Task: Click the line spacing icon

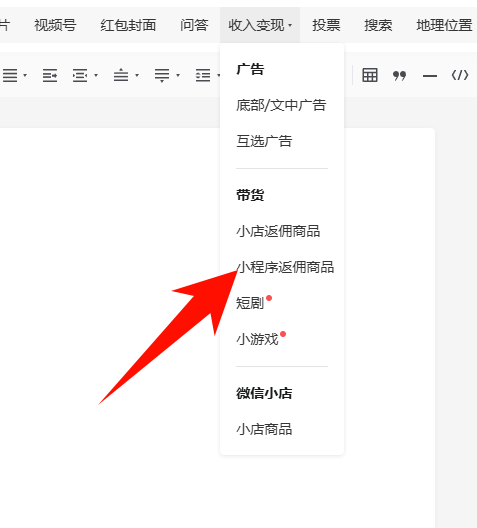Action: [x=203, y=75]
